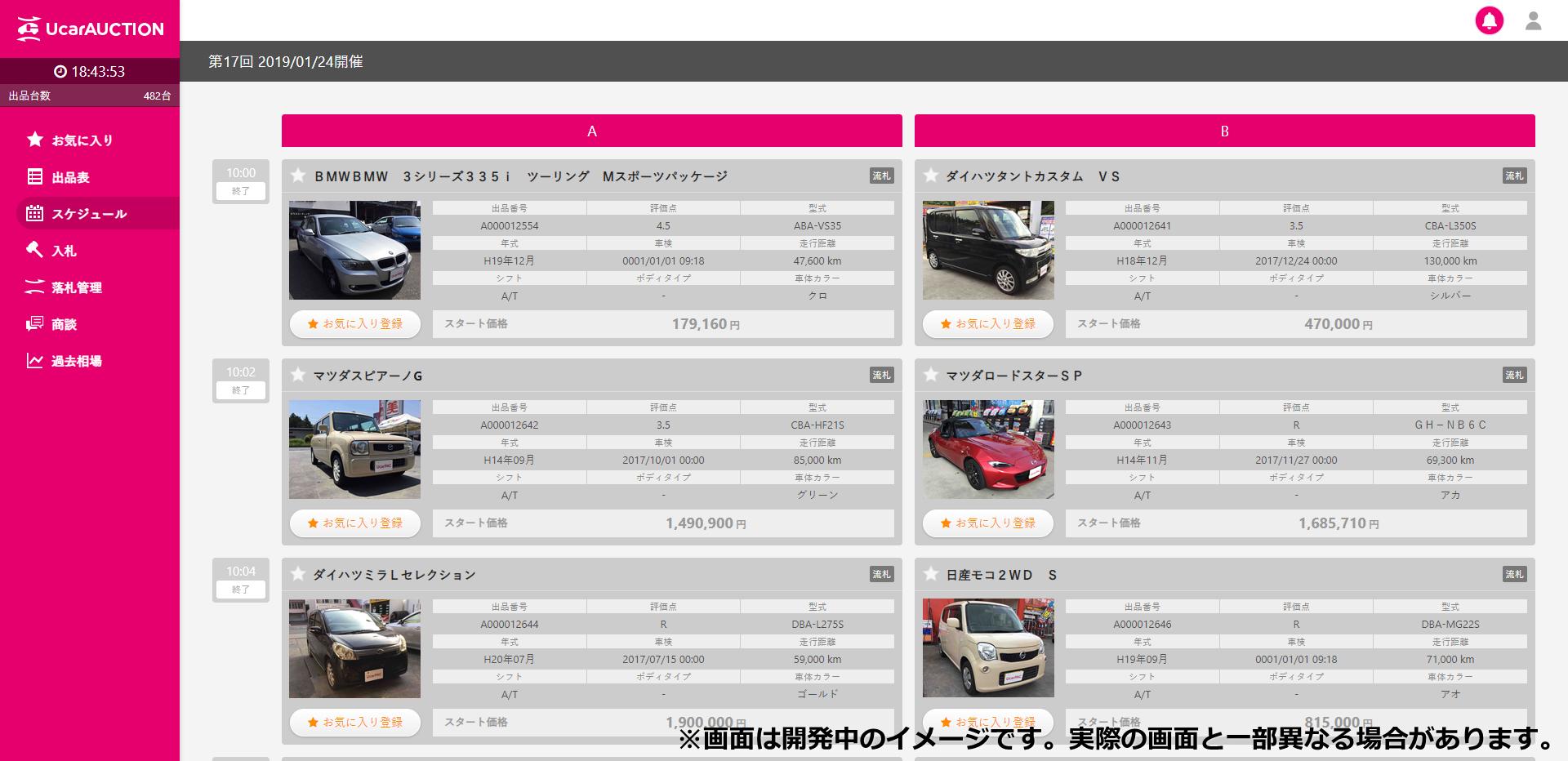Image resolution: width=1568 pixels, height=761 pixels.
Task: Click lot number A000012641
Action: click(x=1143, y=226)
